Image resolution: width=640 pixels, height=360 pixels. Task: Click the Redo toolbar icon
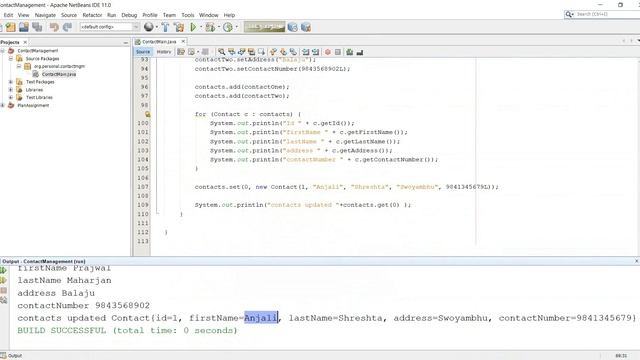coord(67,27)
